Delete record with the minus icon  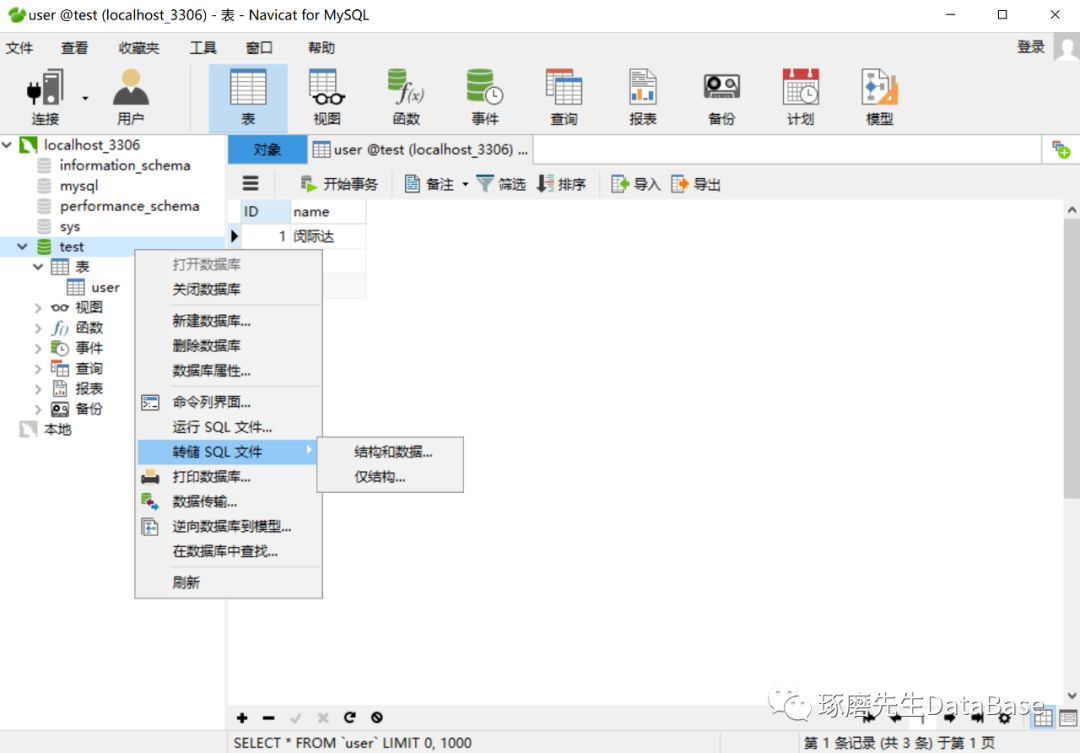(x=269, y=718)
